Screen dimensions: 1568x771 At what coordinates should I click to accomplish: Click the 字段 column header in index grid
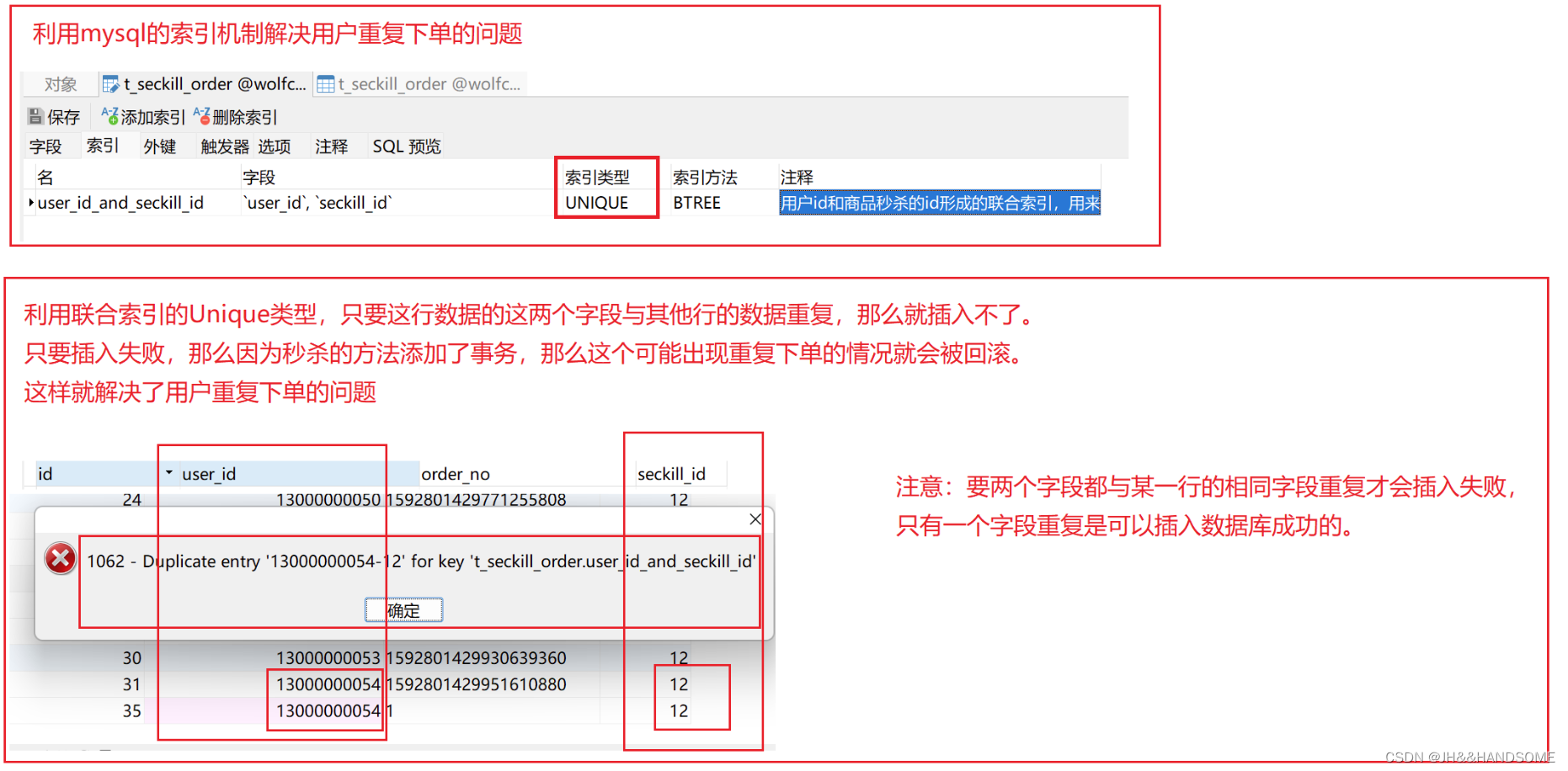point(259,178)
